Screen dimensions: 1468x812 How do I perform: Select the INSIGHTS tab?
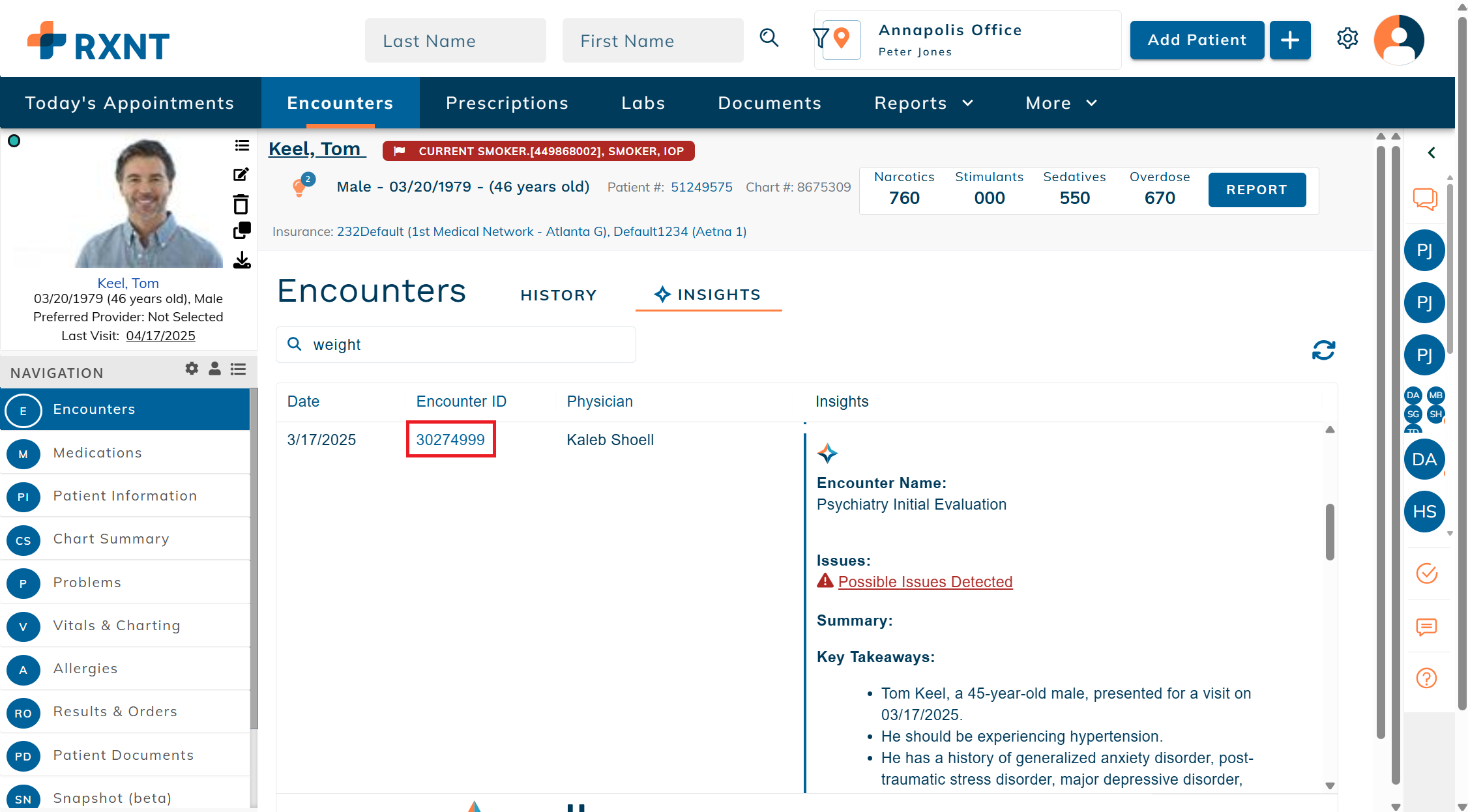coord(709,295)
